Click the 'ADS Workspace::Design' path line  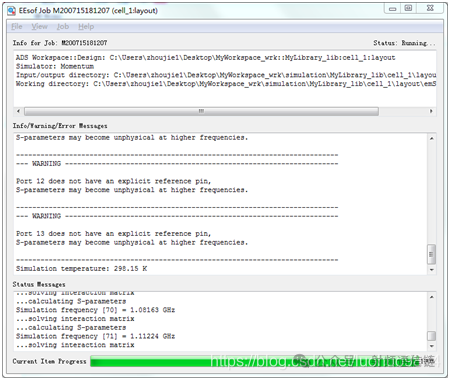pyautogui.click(x=205, y=58)
